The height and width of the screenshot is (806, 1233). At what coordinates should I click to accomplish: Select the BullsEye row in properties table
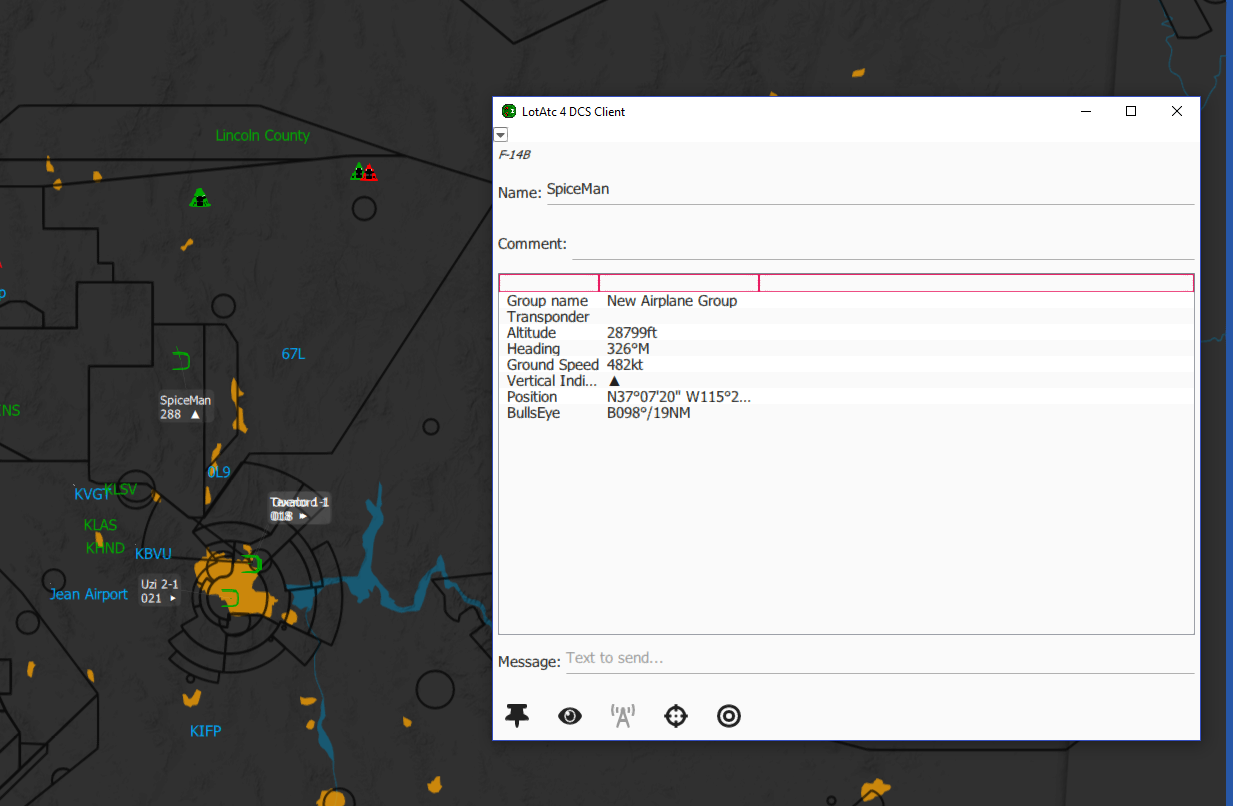tap(846, 413)
